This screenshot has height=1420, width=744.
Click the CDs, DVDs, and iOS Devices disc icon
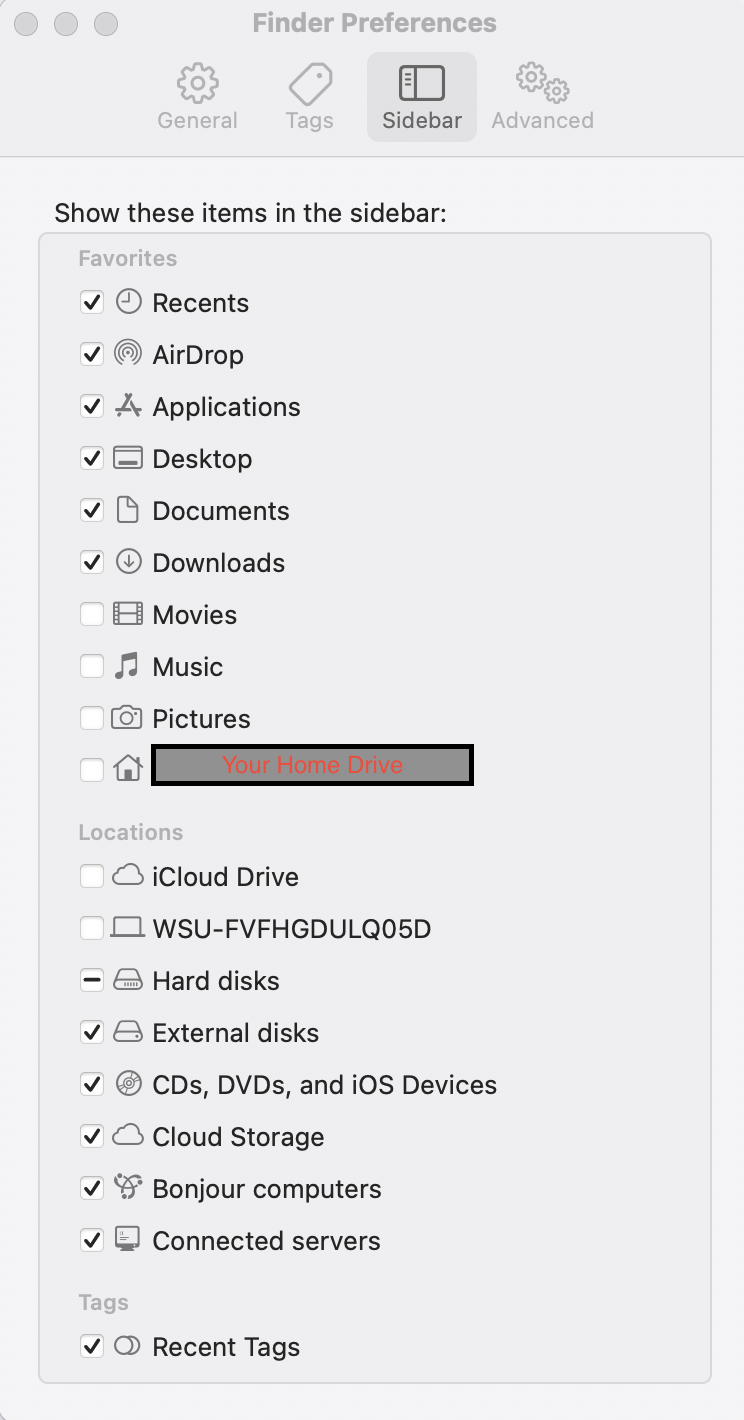click(128, 1084)
